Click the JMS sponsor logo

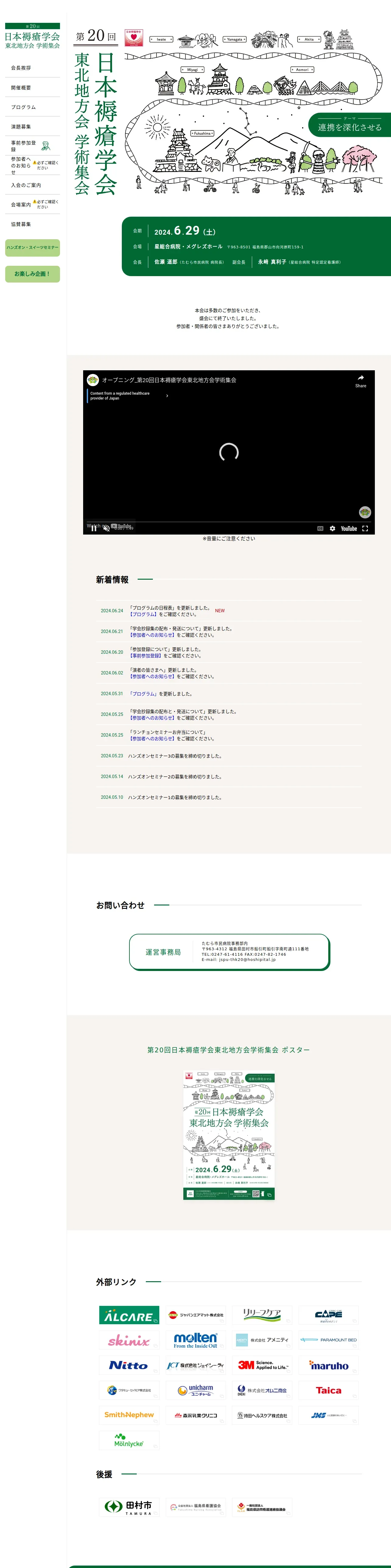[328, 1415]
